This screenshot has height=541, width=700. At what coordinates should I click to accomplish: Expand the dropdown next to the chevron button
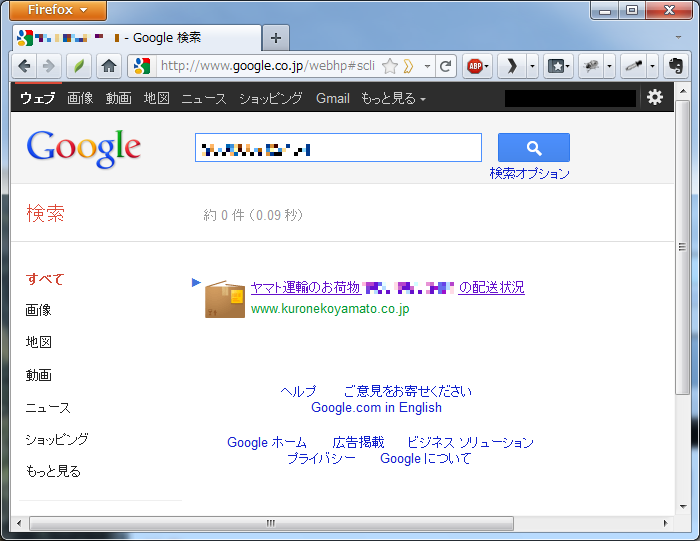pos(532,67)
